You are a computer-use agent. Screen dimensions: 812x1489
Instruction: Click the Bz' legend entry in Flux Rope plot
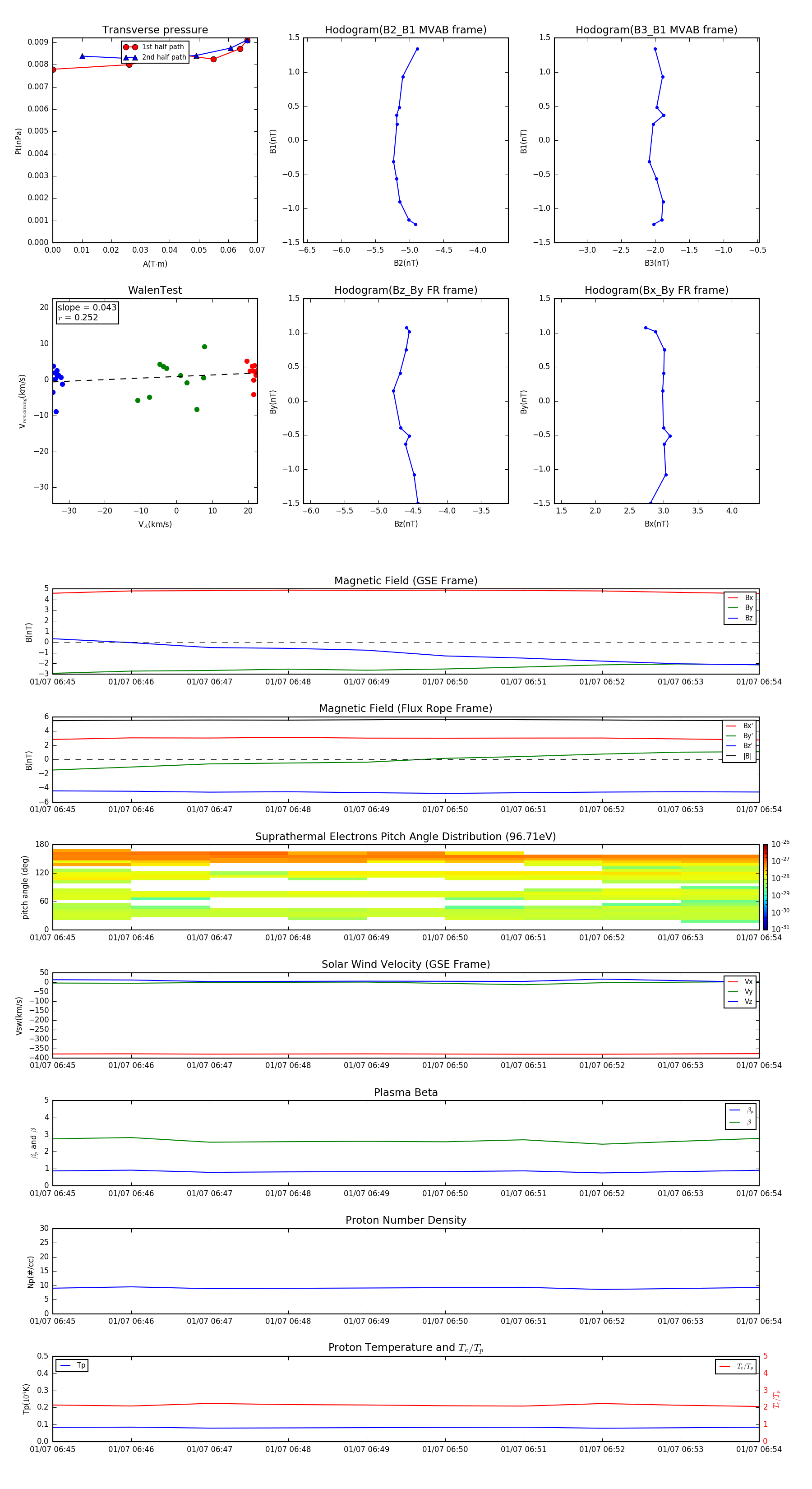(x=739, y=746)
